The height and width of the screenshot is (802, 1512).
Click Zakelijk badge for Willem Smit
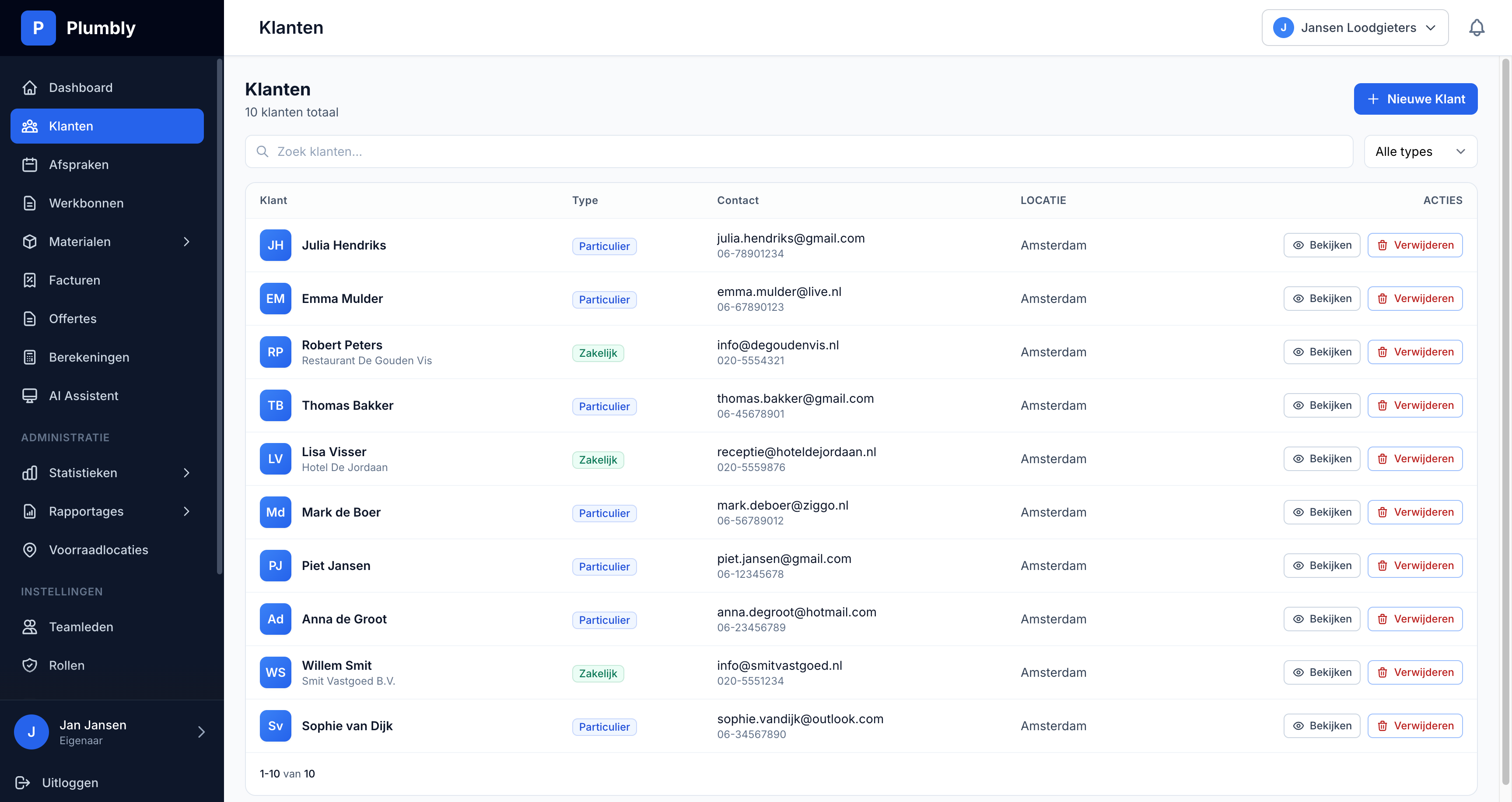pyautogui.click(x=598, y=673)
